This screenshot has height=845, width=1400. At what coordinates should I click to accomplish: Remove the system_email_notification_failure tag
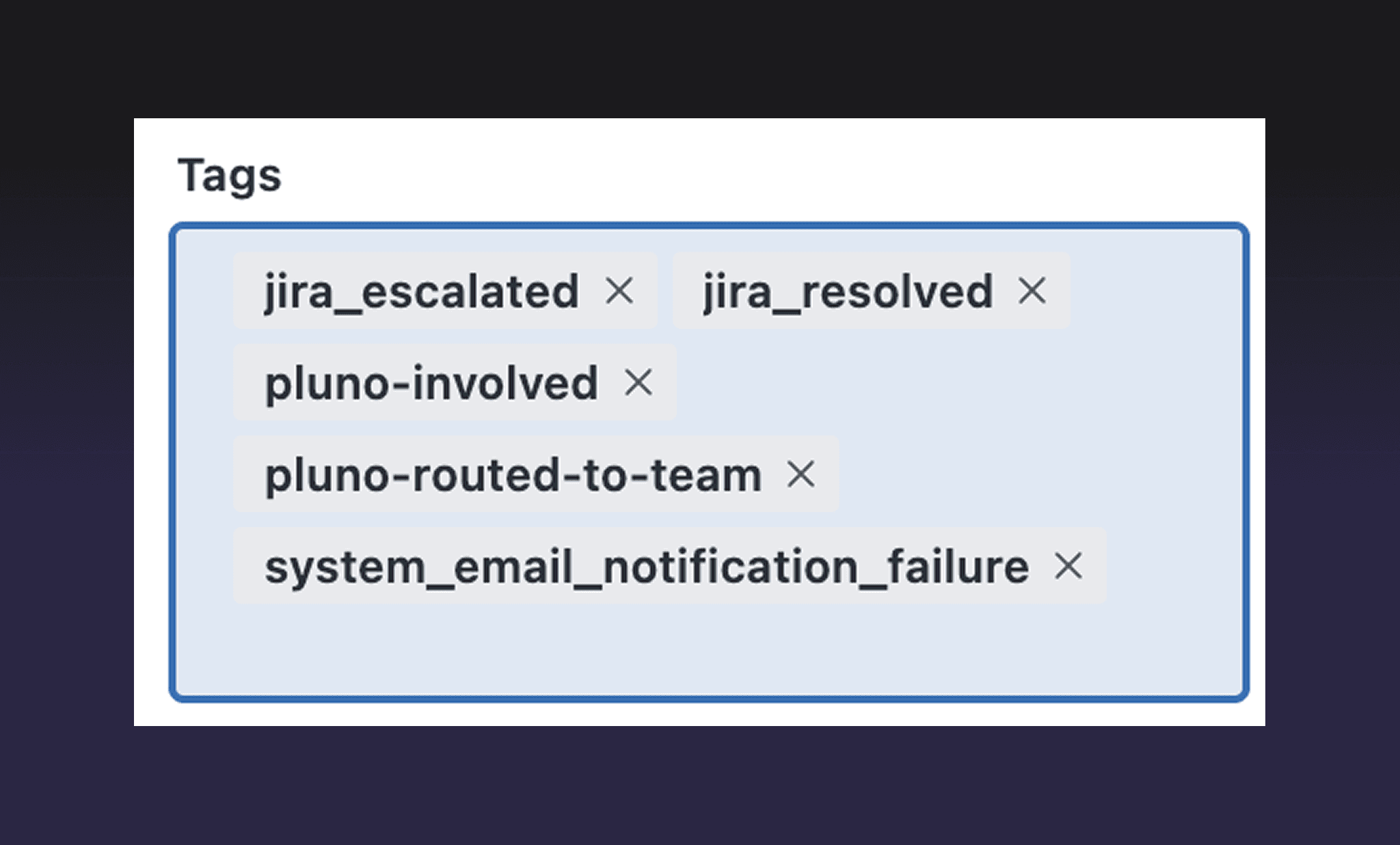pos(1068,566)
